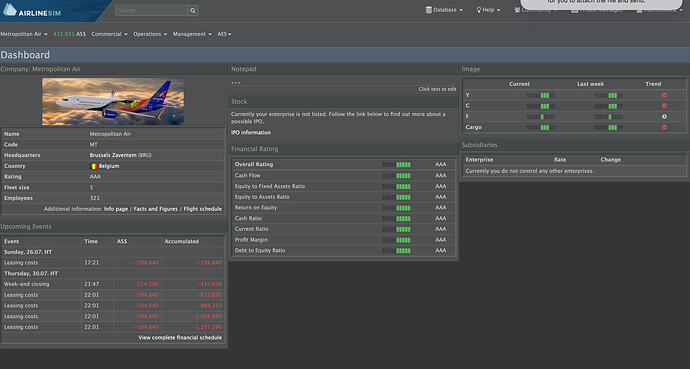Open the Brussels Zaventem headquarters link
This screenshot has width=690, height=369.
113,155
